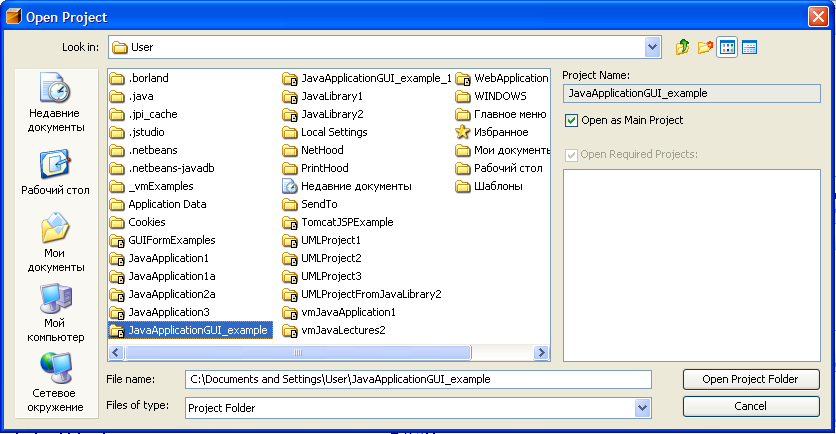The width and height of the screenshot is (836, 434).
Task: Select the JavaLibrary1 project icon
Action: [290, 97]
